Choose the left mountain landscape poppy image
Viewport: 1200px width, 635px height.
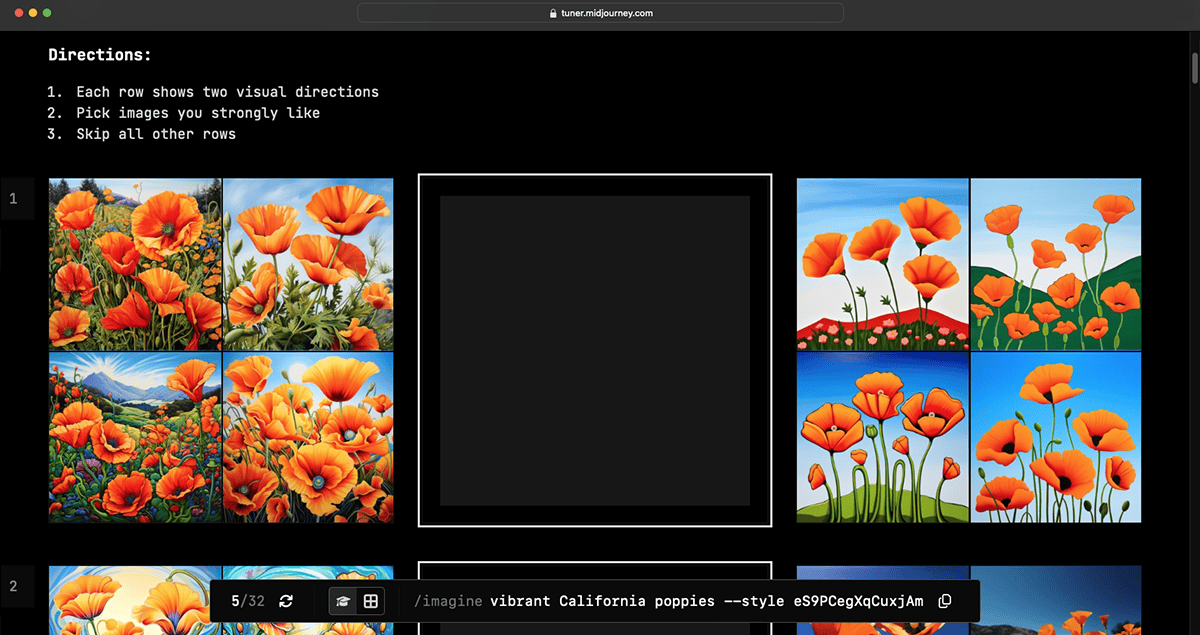(x=135, y=437)
